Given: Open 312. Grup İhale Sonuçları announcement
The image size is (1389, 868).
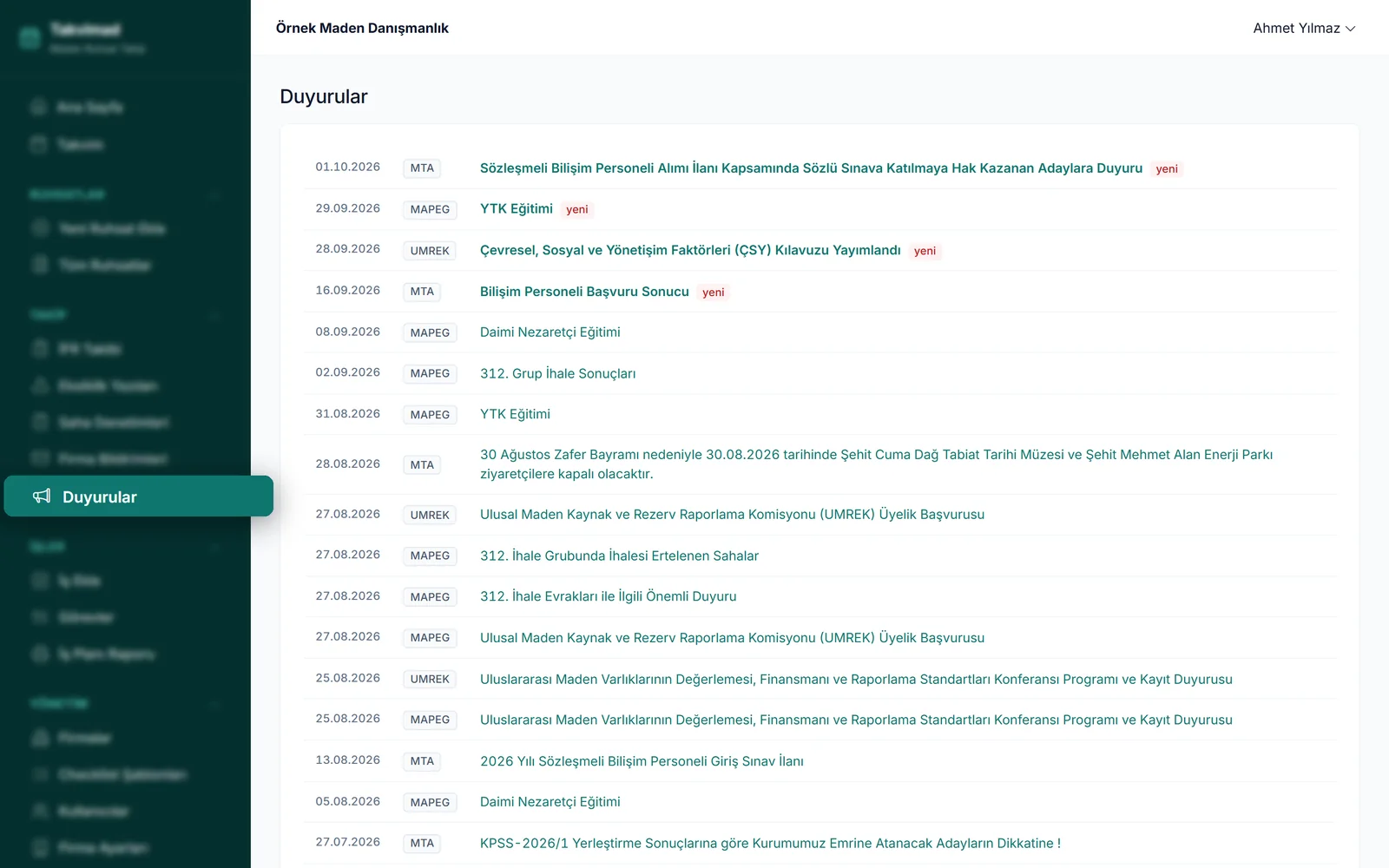Looking at the screenshot, I should tap(558, 373).
